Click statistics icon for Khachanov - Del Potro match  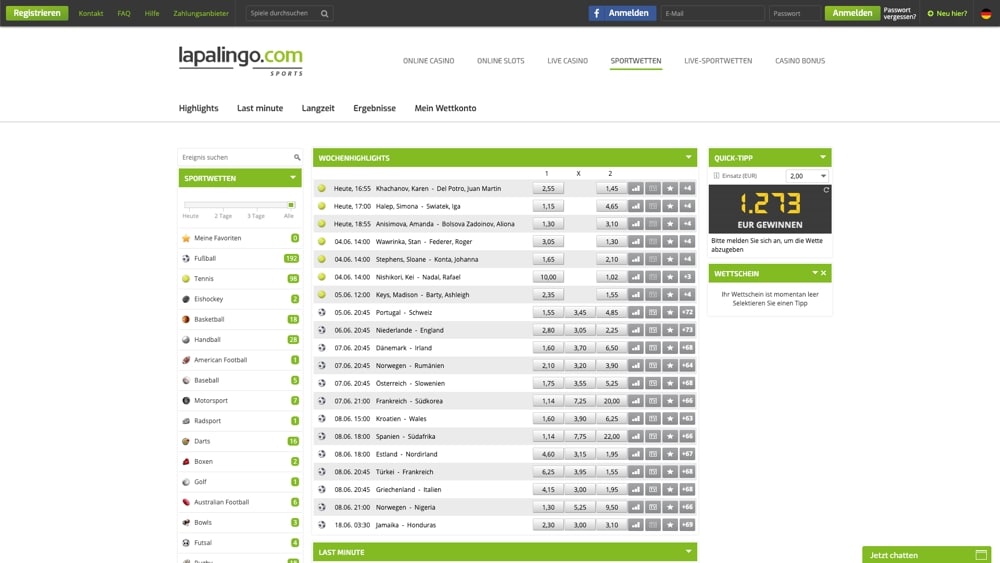point(635,188)
